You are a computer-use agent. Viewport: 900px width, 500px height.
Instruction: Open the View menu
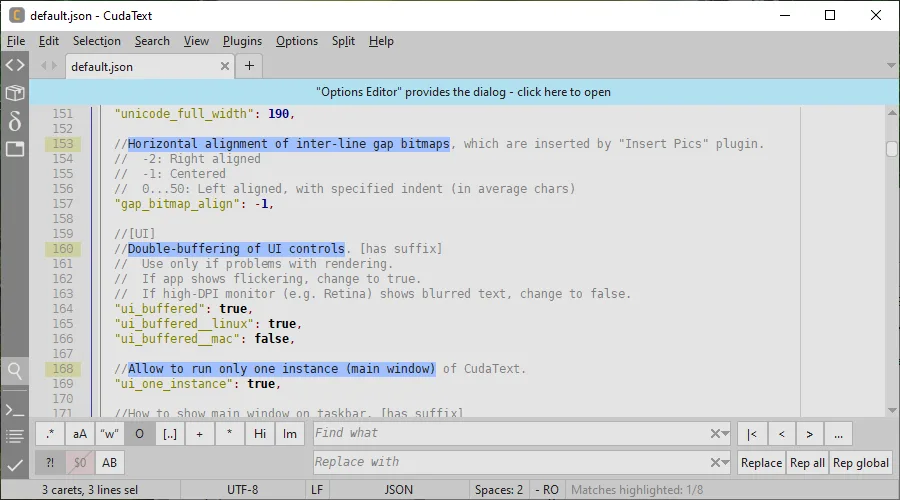point(196,41)
